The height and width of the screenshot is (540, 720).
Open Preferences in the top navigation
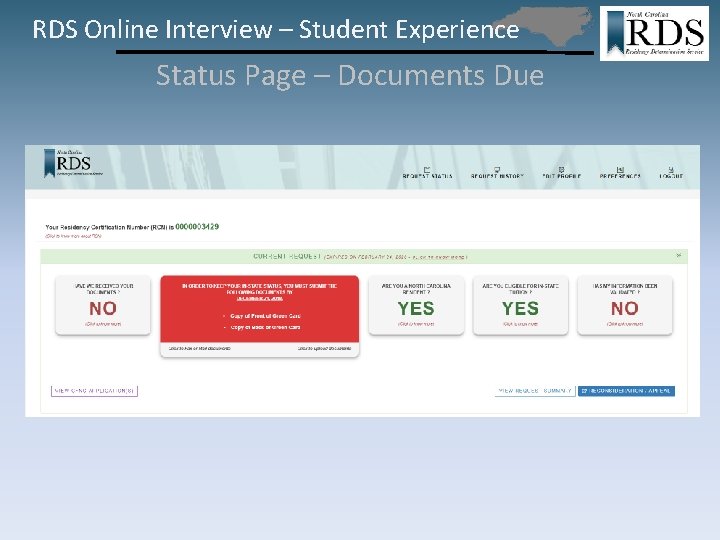coord(620,173)
